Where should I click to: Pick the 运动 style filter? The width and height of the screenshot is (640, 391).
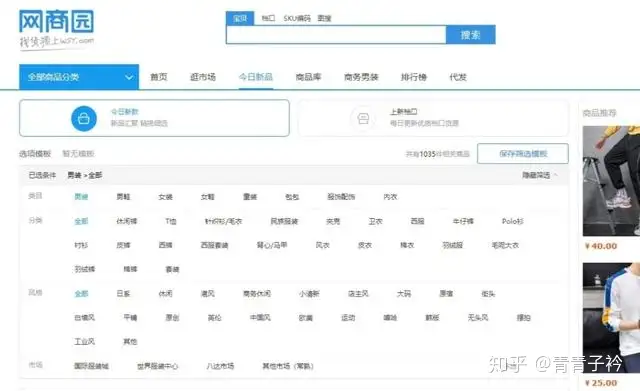(348, 318)
